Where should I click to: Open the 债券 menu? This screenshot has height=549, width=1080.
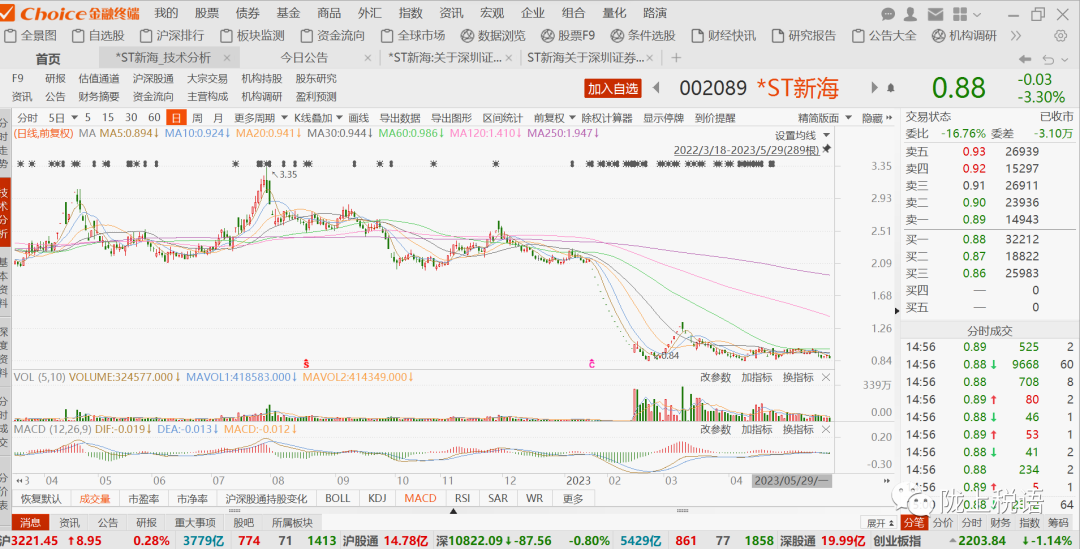click(247, 13)
